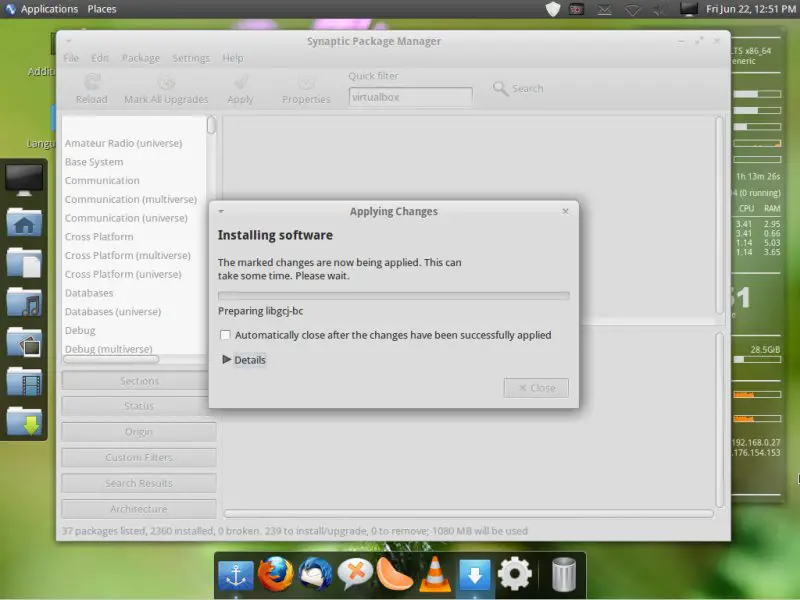The image size is (800, 600).
Task: Open the Pictures folder in left dock
Action: tap(24, 341)
